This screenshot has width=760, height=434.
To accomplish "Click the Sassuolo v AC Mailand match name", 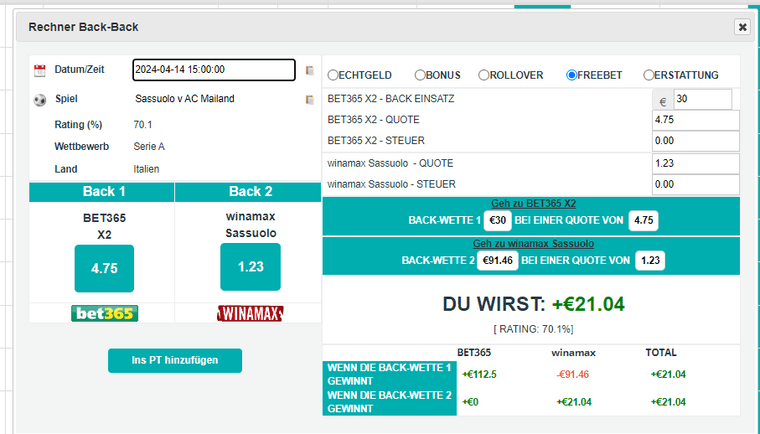I will point(185,99).
